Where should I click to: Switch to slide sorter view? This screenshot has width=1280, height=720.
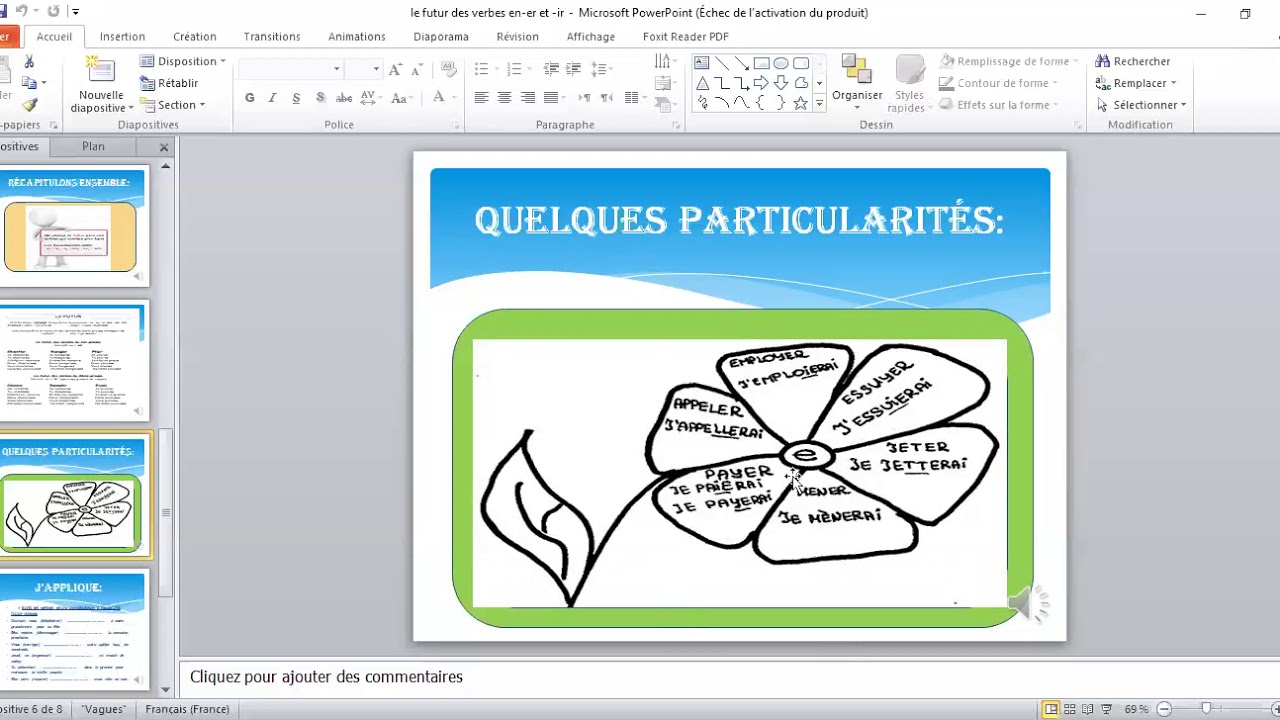[1070, 709]
